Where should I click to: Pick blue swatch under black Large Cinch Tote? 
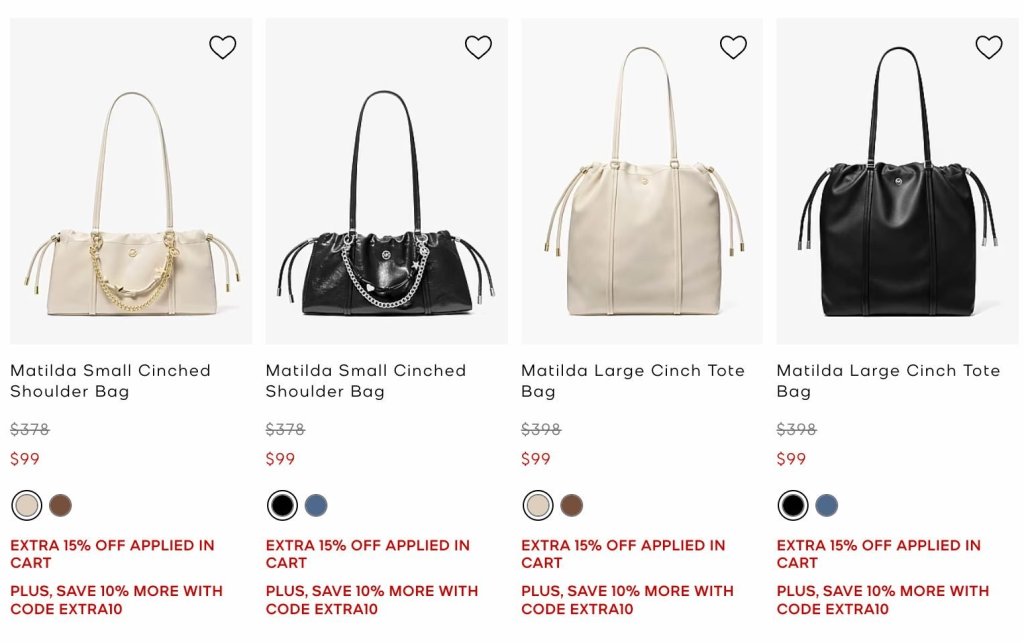pyautogui.click(x=827, y=505)
